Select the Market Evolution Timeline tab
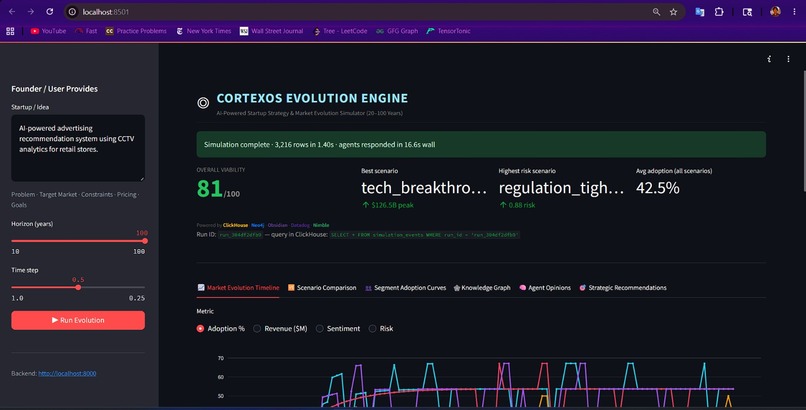 coord(238,288)
